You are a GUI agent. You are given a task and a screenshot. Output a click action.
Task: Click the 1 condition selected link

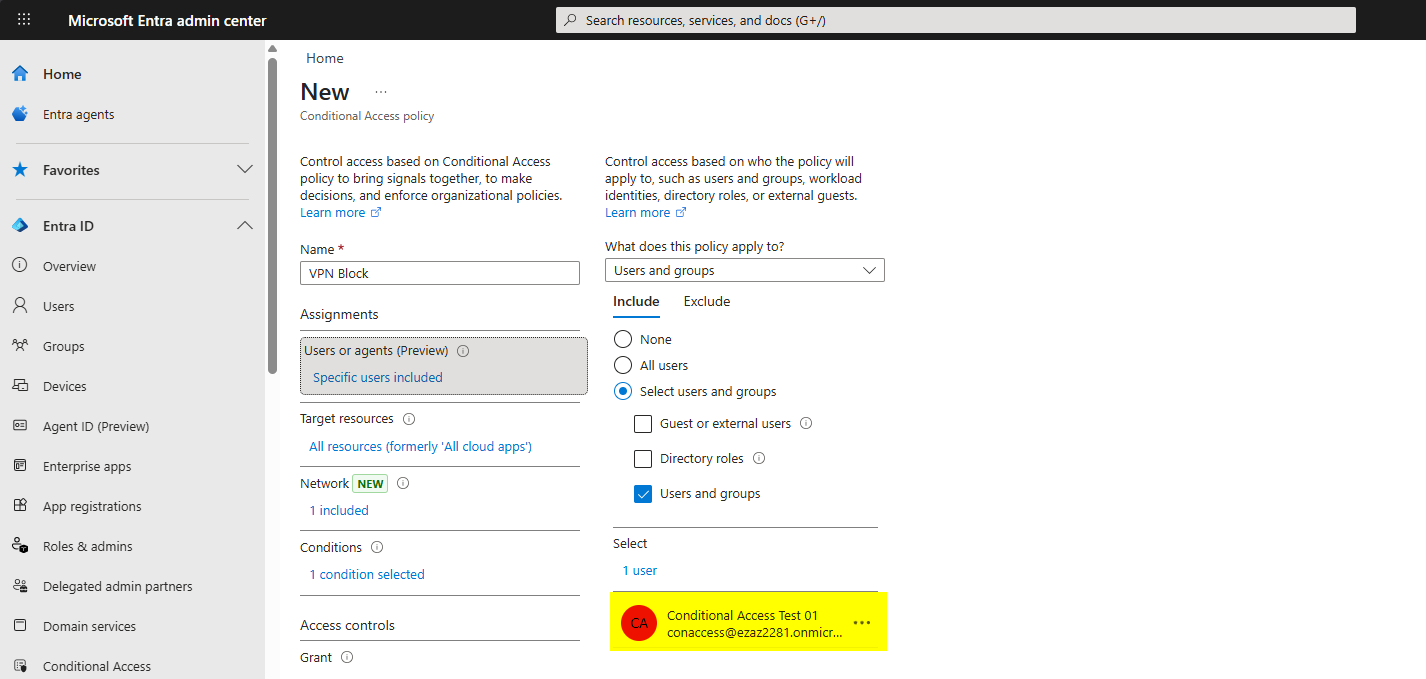pos(367,574)
